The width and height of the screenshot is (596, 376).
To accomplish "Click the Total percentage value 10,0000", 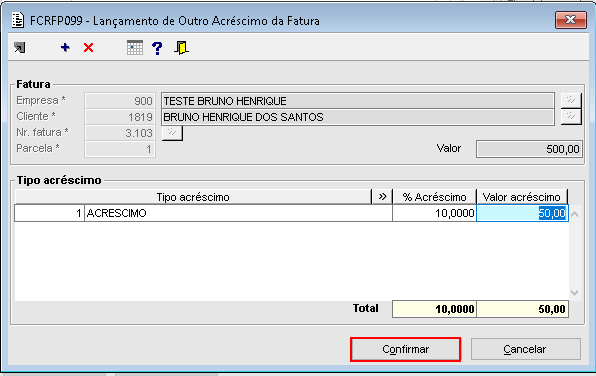I will [x=434, y=309].
